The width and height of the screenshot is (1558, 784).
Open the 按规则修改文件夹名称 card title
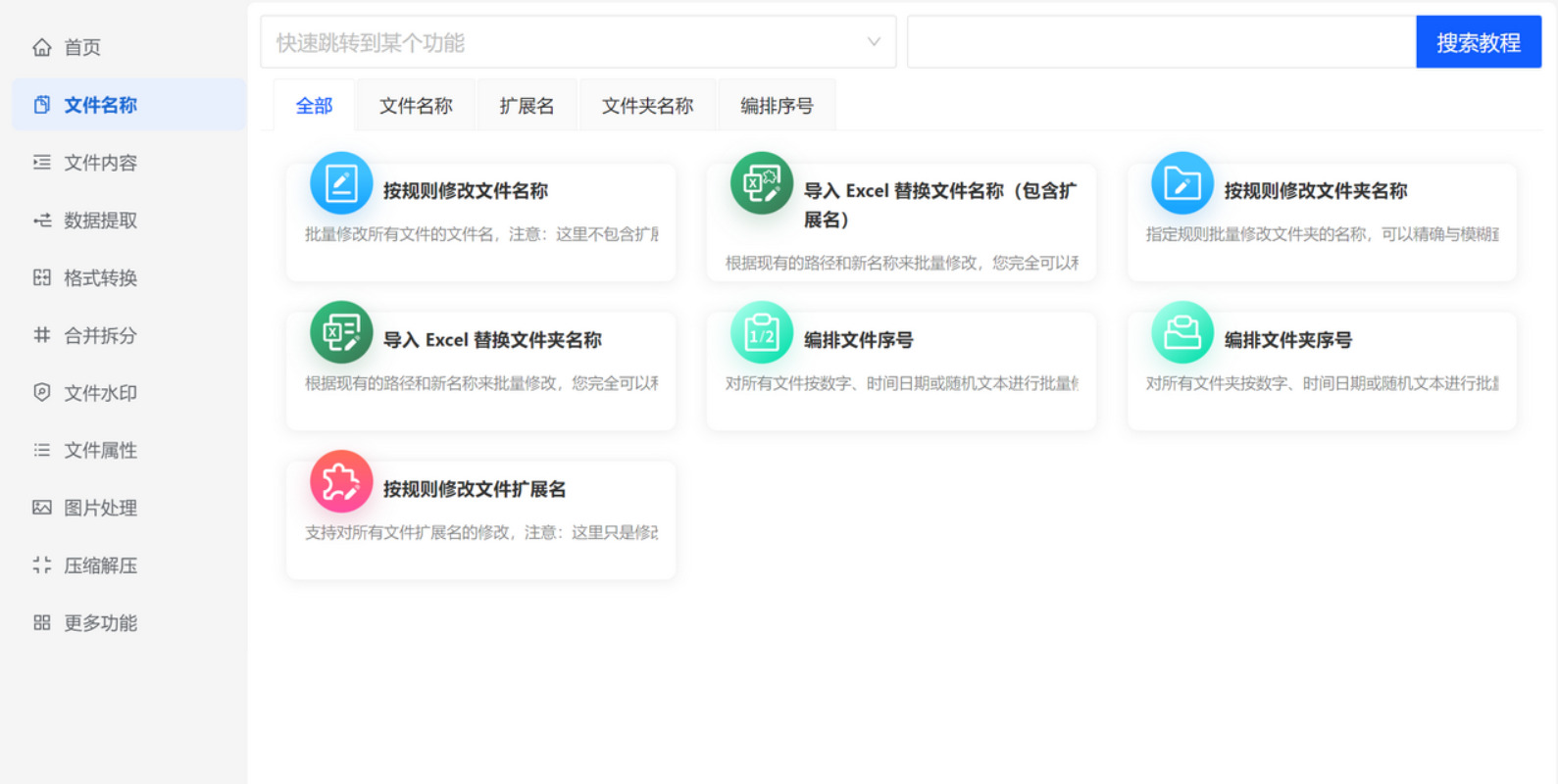pyautogui.click(x=1316, y=191)
